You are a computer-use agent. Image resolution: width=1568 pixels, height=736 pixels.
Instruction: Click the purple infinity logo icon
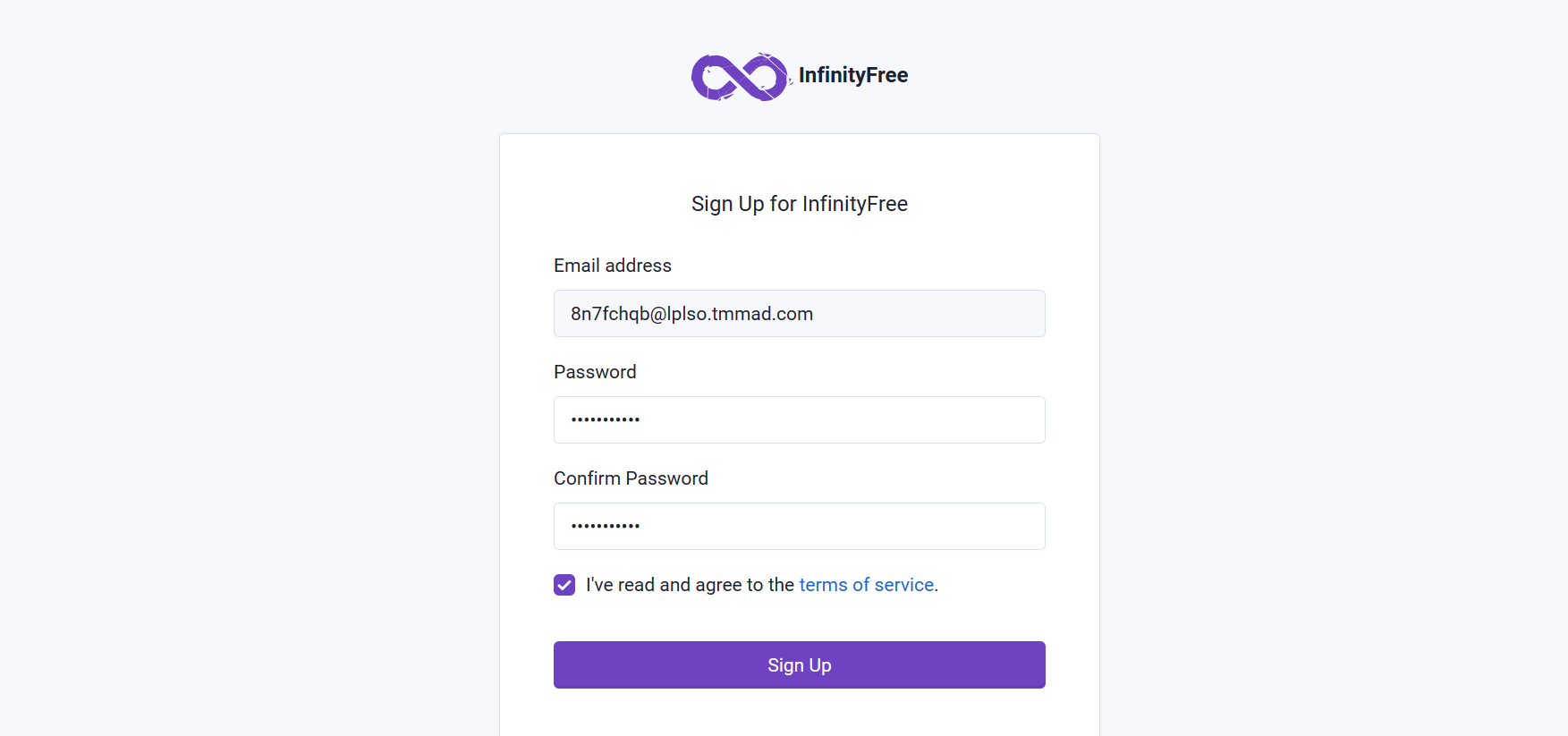(741, 76)
